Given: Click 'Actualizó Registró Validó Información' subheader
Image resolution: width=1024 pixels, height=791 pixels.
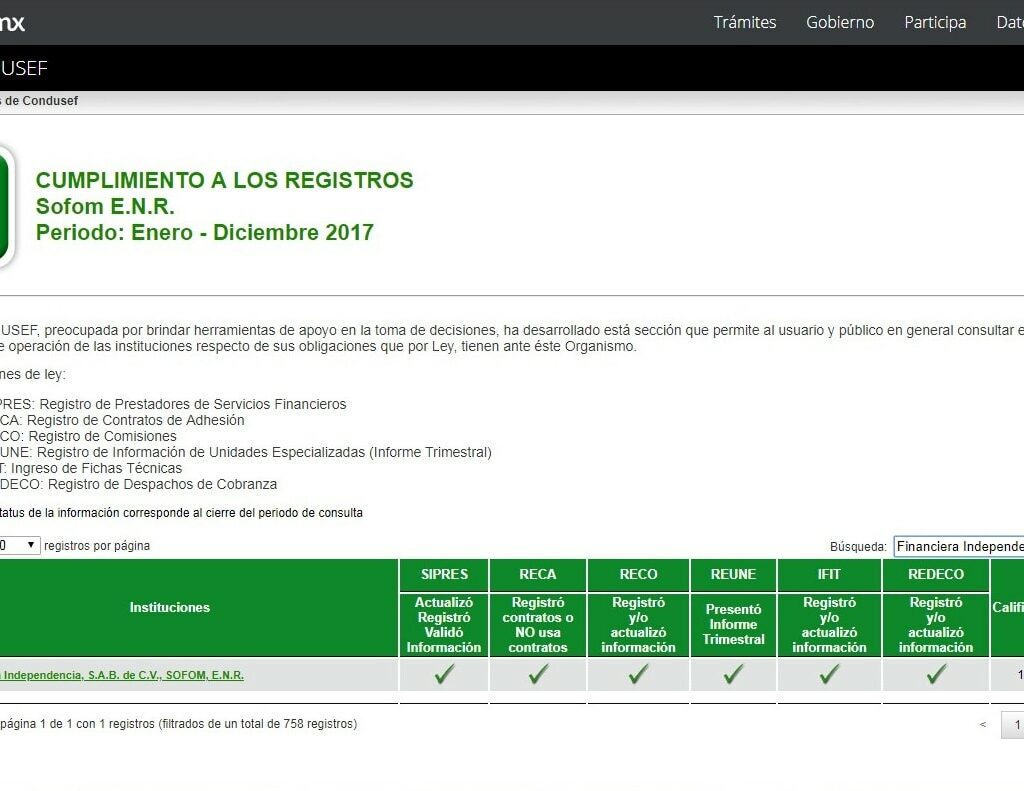Looking at the screenshot, I should [444, 624].
